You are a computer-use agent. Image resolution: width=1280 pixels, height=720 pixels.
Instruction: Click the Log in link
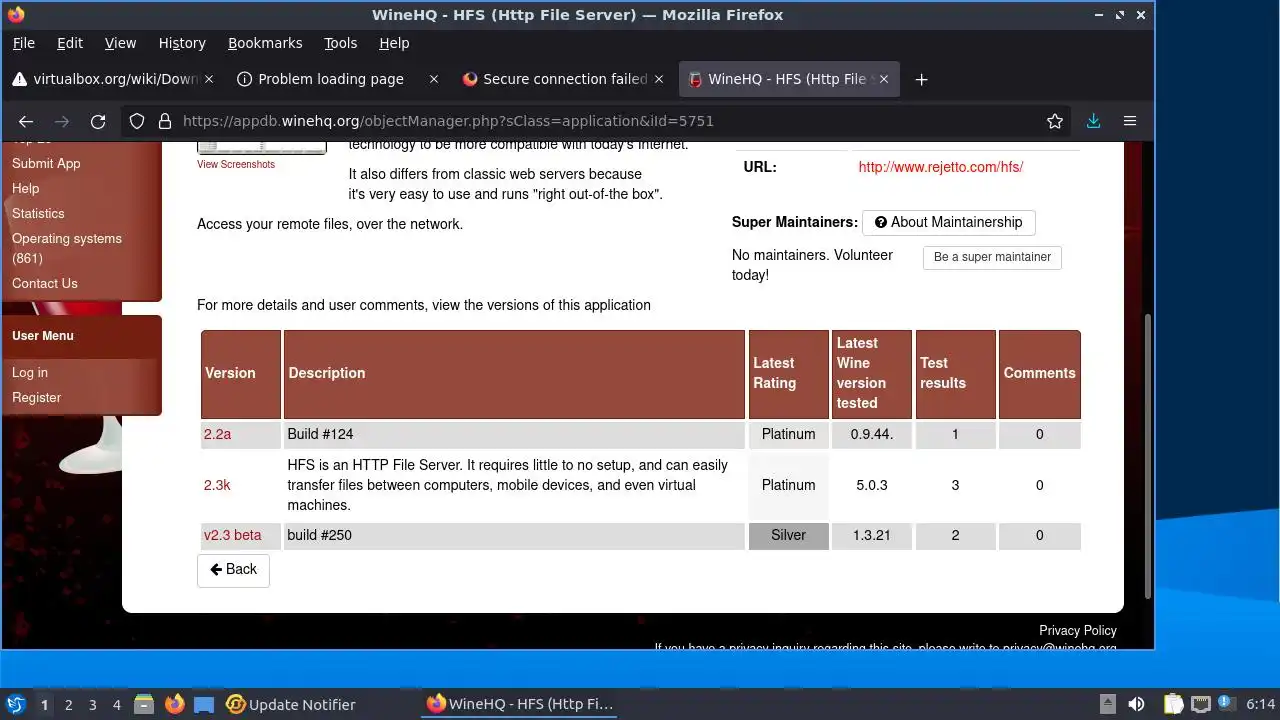tap(29, 372)
